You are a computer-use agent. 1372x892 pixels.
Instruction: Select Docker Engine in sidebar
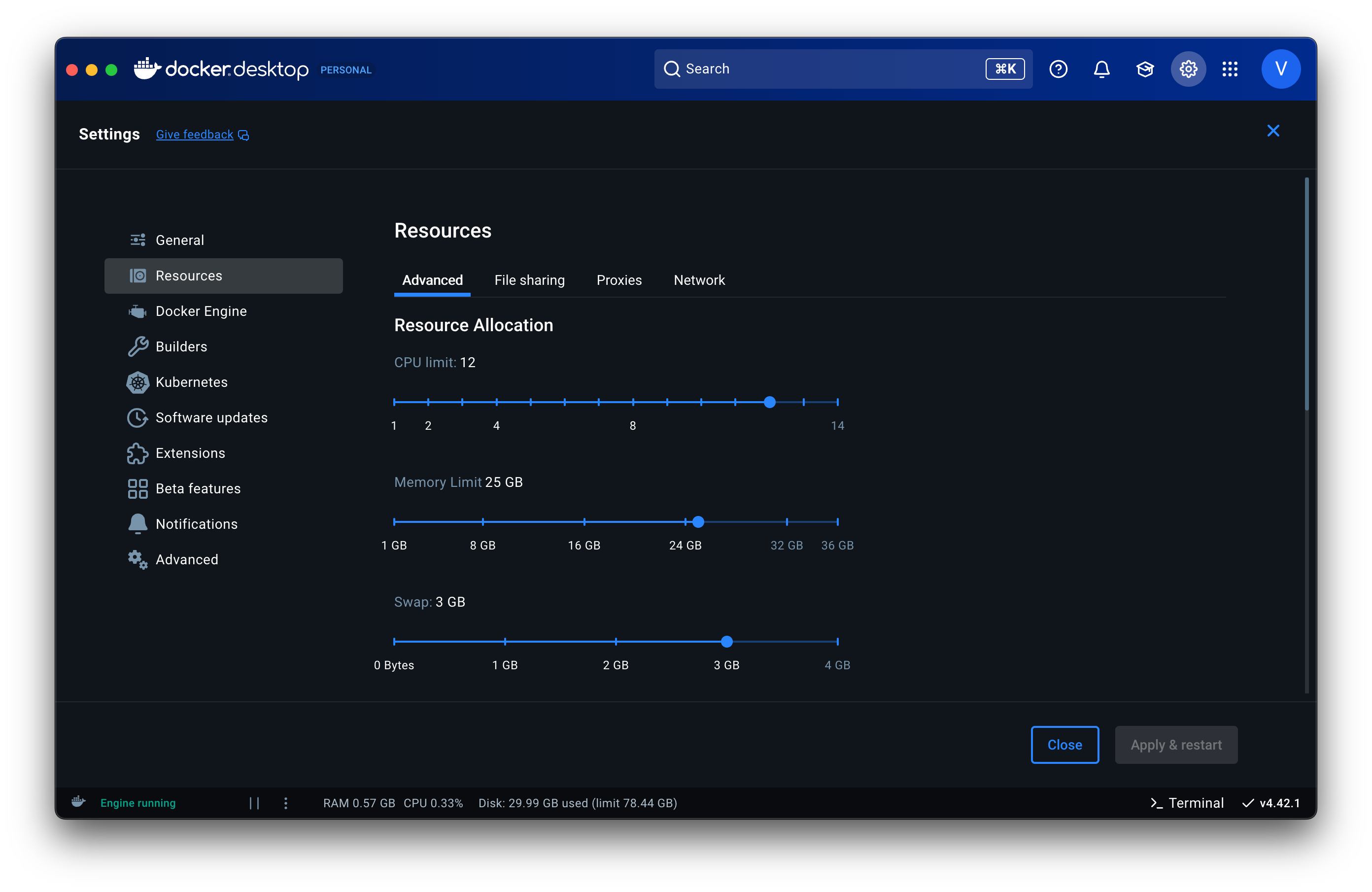(x=224, y=311)
